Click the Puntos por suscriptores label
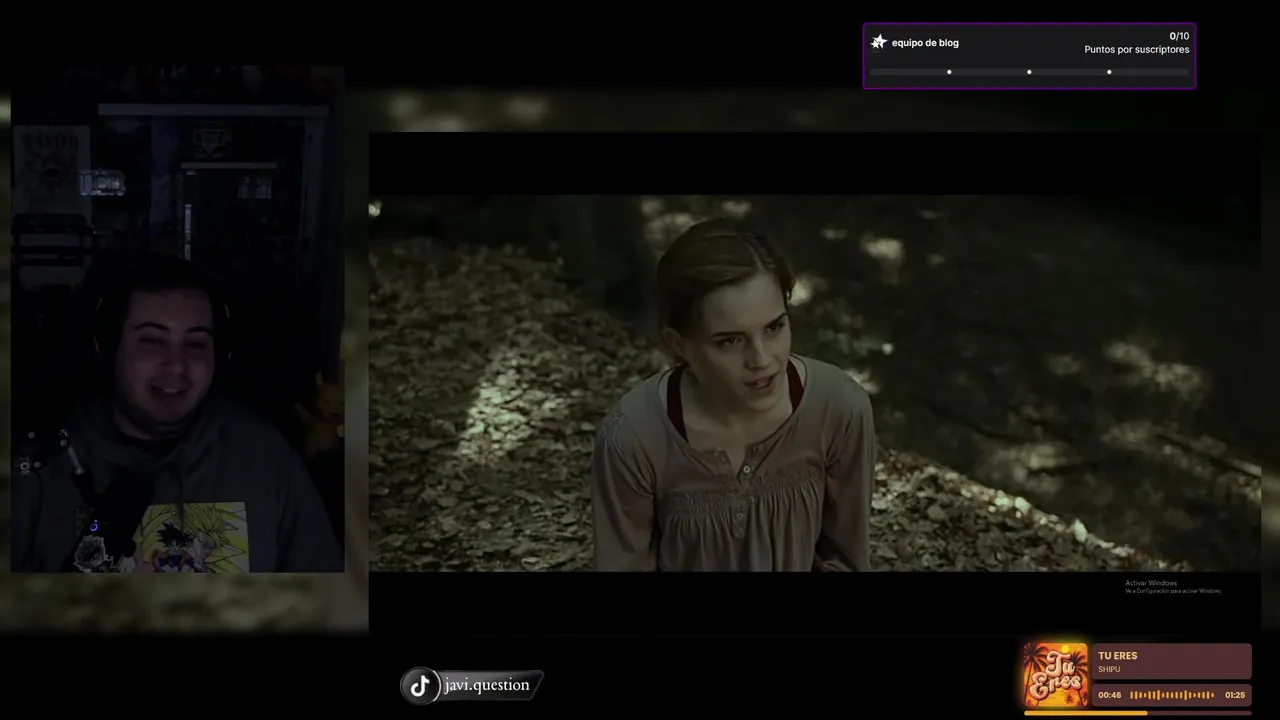The height and width of the screenshot is (720, 1280). tap(1137, 50)
